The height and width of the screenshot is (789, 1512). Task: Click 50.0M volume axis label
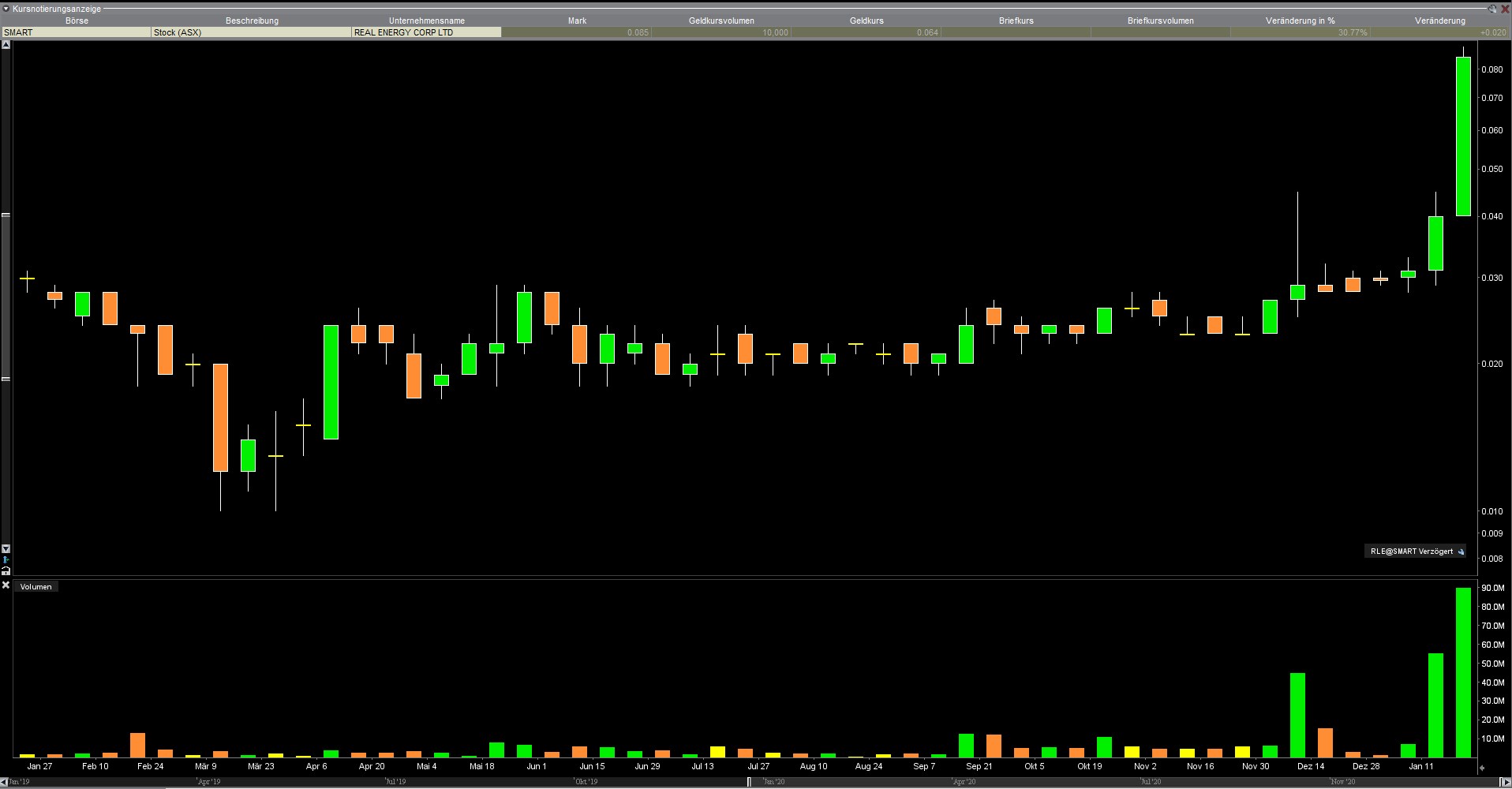pyautogui.click(x=1493, y=664)
